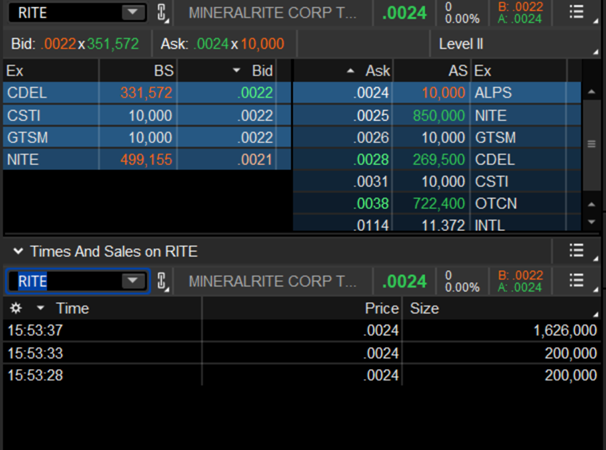Click scroll-up arrow of ask list scrollbar
606x450 pixels.
click(x=591, y=92)
